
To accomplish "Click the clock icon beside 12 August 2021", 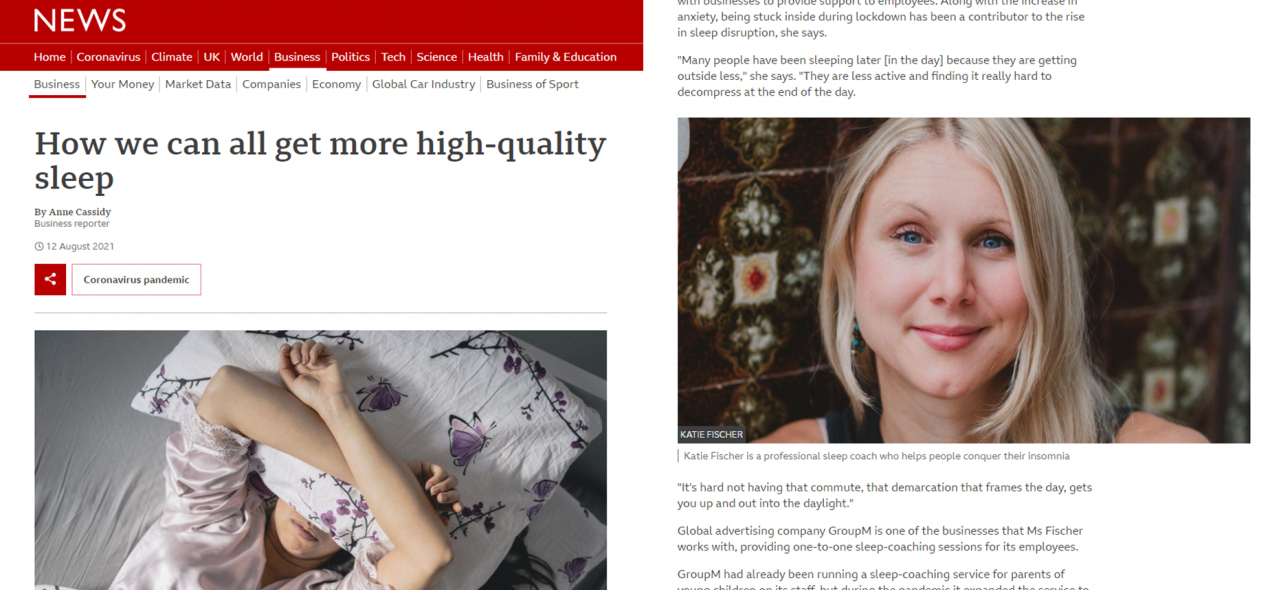I will tap(39, 246).
